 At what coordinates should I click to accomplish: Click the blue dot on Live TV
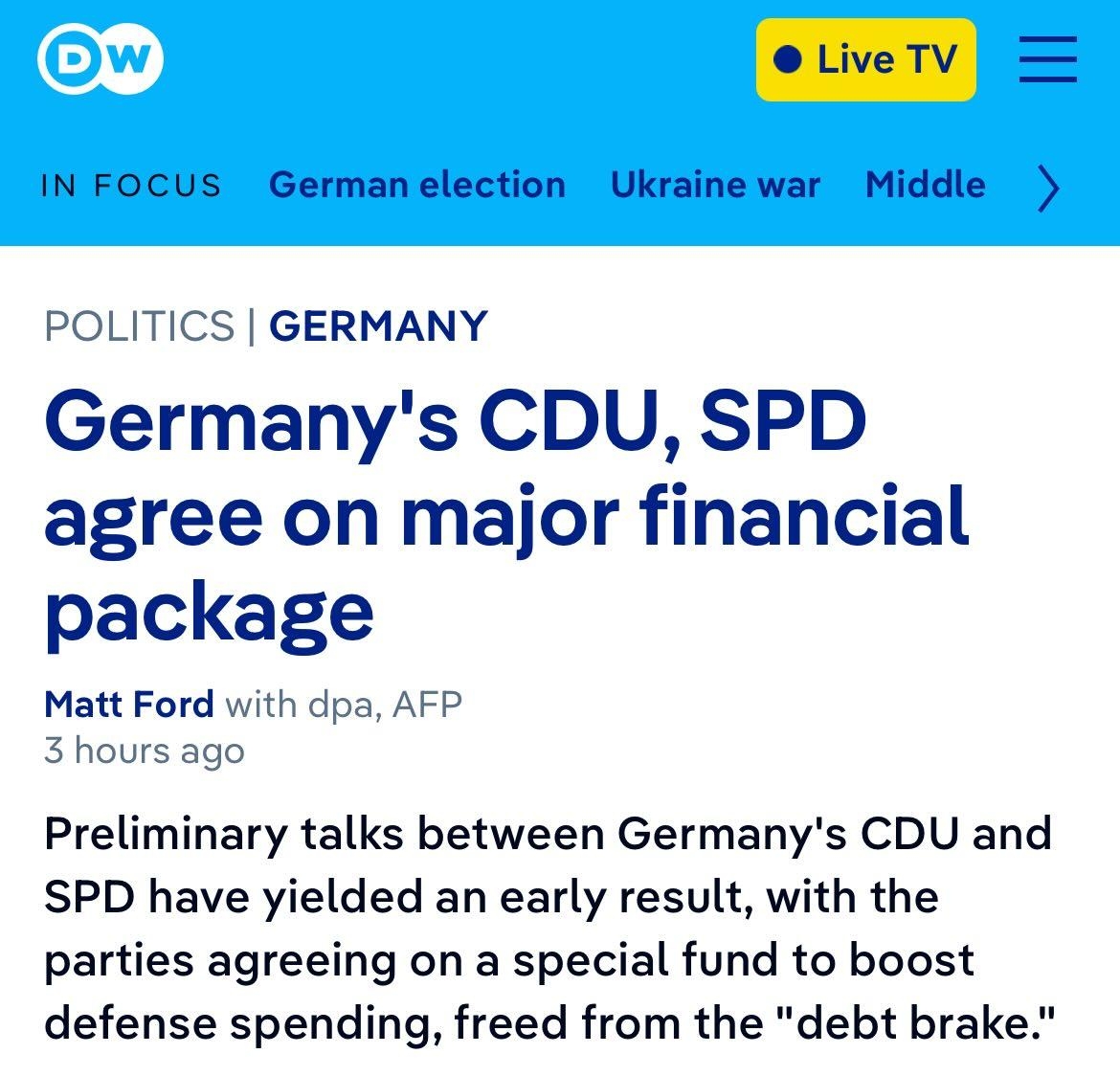[x=787, y=60]
